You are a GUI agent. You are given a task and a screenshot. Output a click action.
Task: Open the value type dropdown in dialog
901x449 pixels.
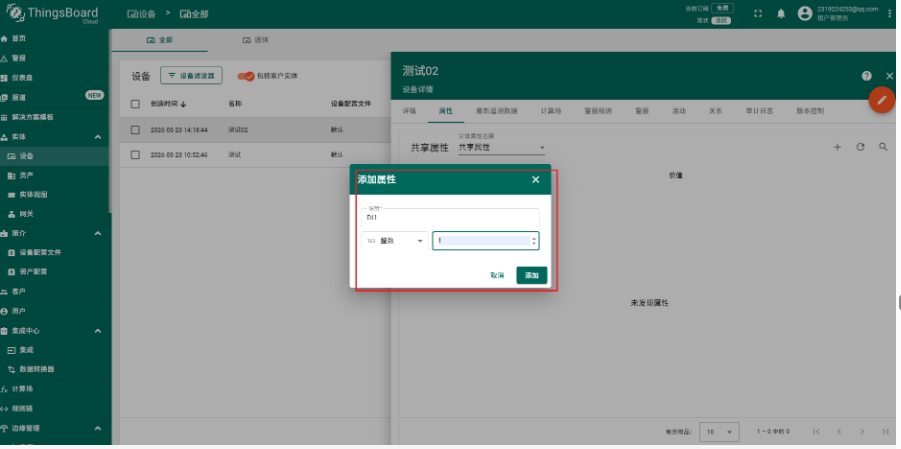coord(395,241)
